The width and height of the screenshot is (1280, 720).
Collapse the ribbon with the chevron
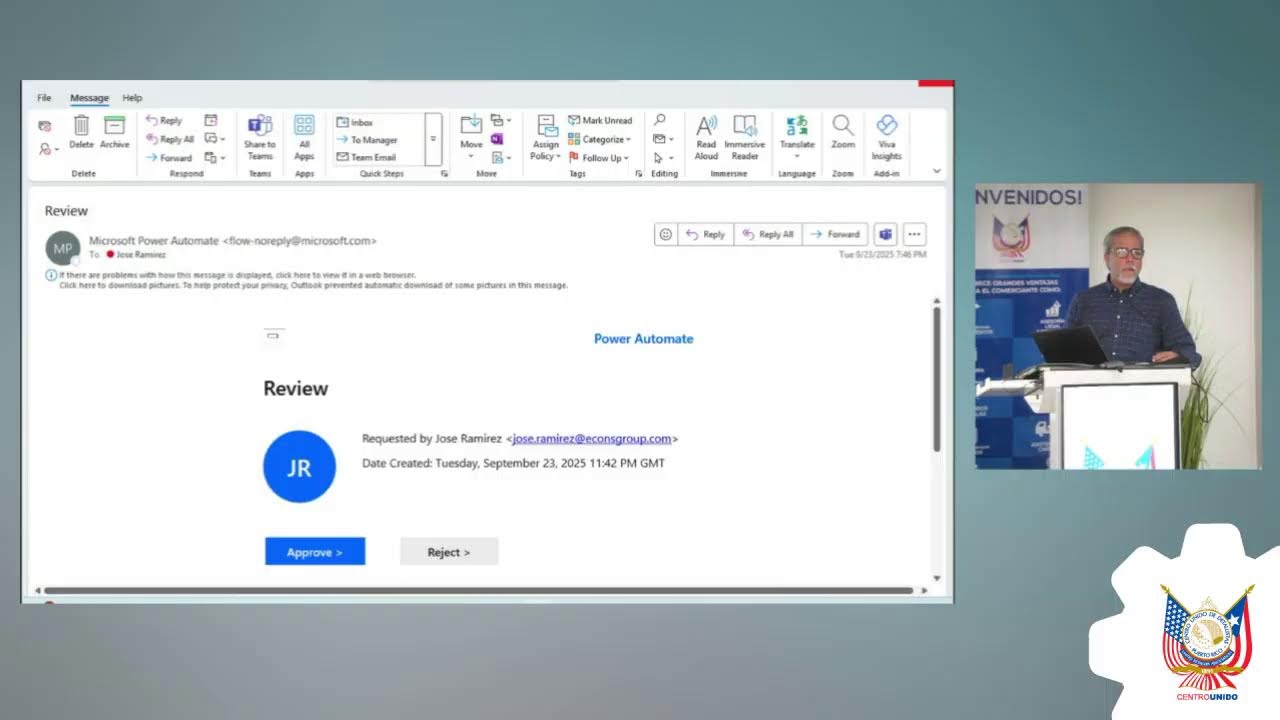click(936, 171)
